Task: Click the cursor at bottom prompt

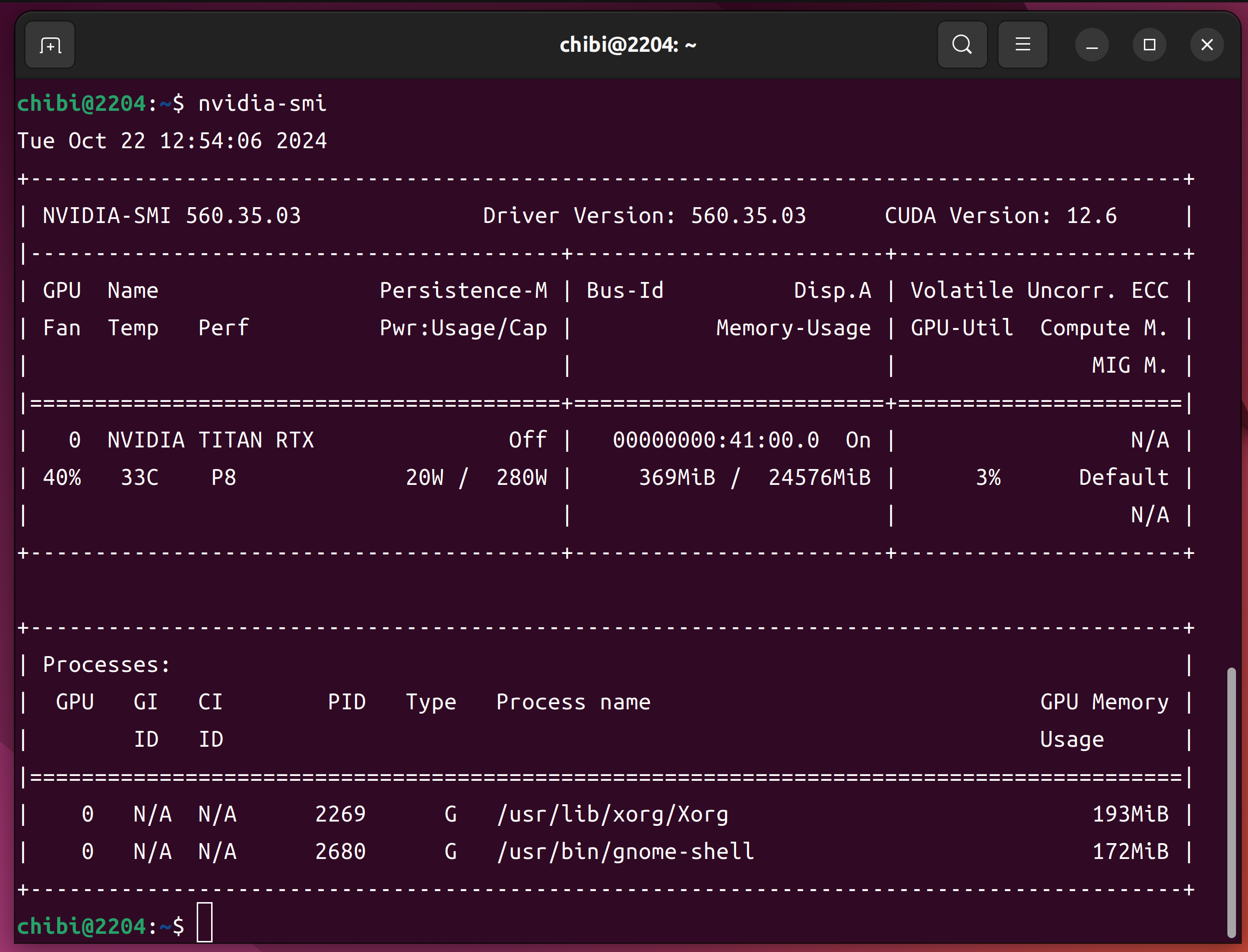Action: 204,923
